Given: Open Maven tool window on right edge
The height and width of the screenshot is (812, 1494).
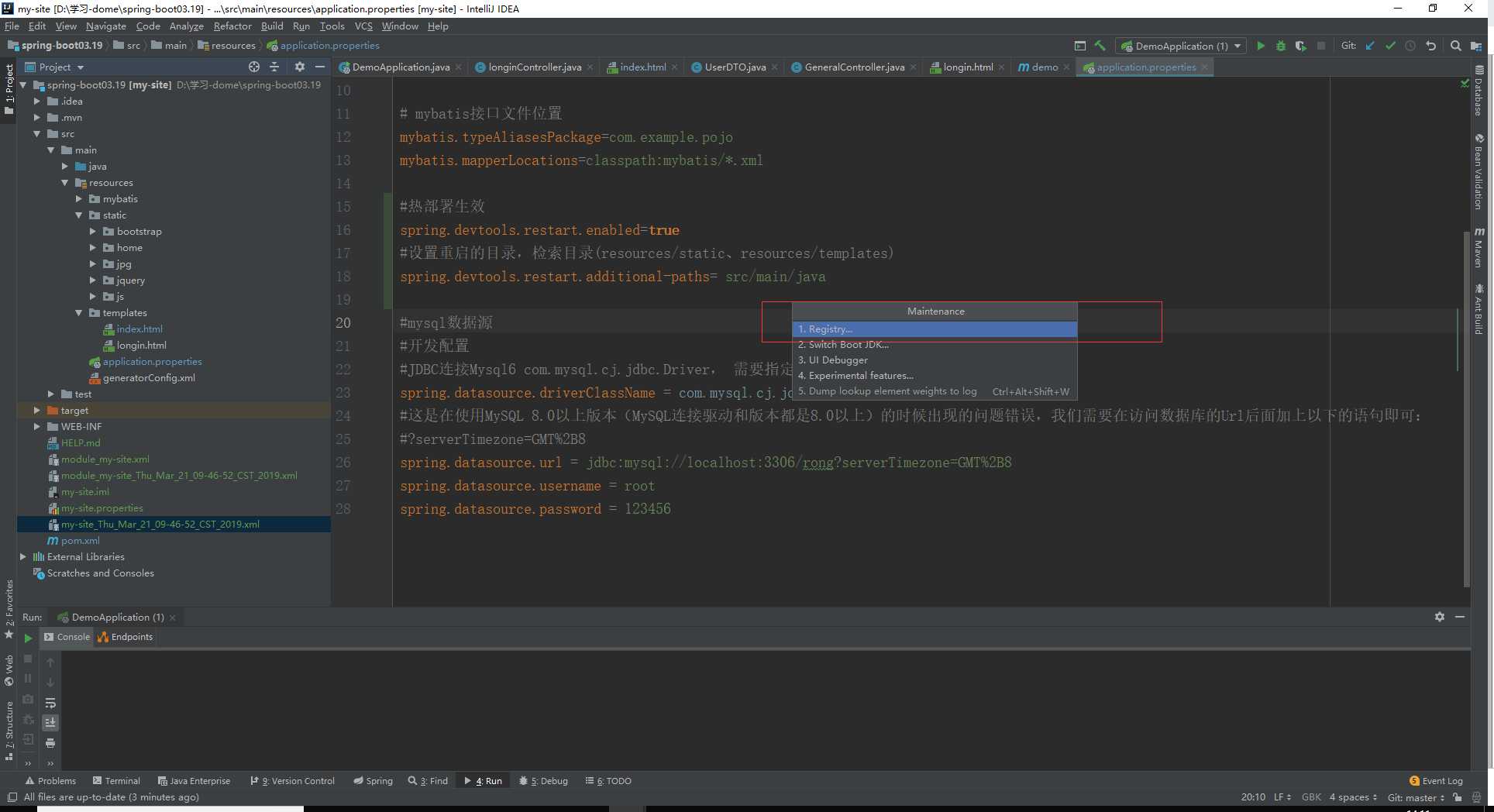Looking at the screenshot, I should click(x=1479, y=248).
